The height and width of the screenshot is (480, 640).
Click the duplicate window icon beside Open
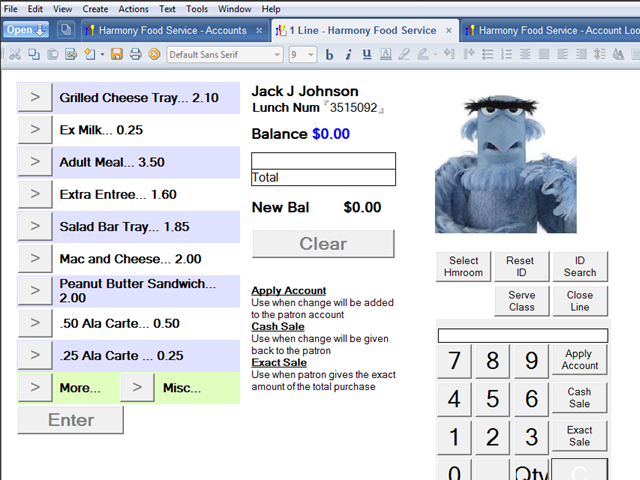tap(65, 30)
